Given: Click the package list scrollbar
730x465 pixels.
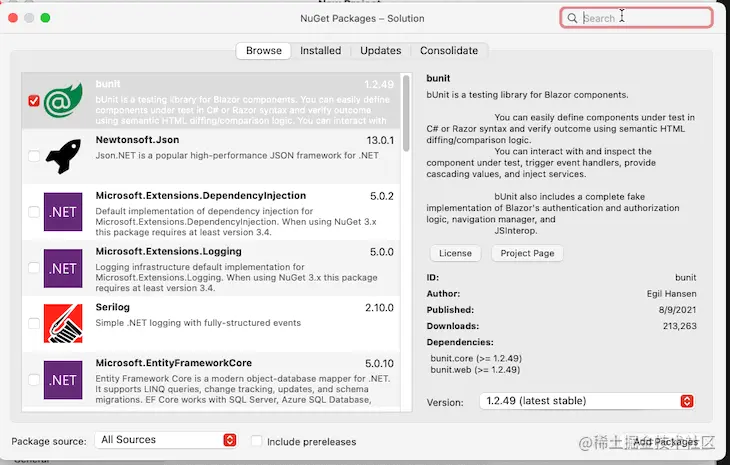Looking at the screenshot, I should pyautogui.click(x=406, y=113).
